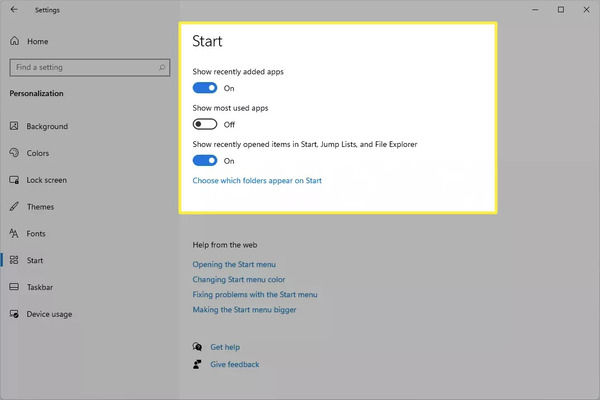Open Background settings via picture icon
600x400 pixels.
click(14, 126)
